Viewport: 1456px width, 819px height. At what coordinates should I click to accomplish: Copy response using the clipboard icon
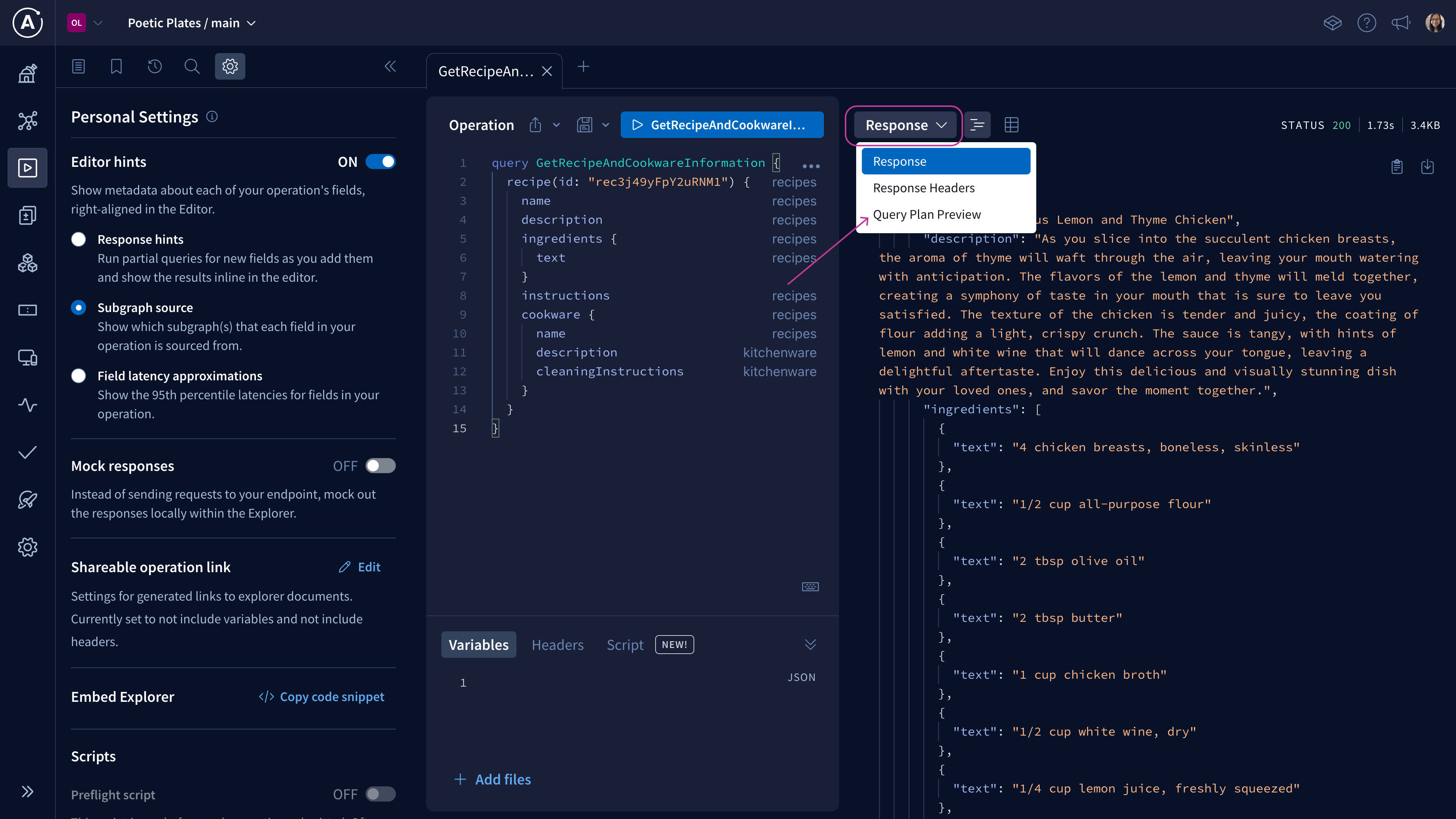[x=1396, y=167]
